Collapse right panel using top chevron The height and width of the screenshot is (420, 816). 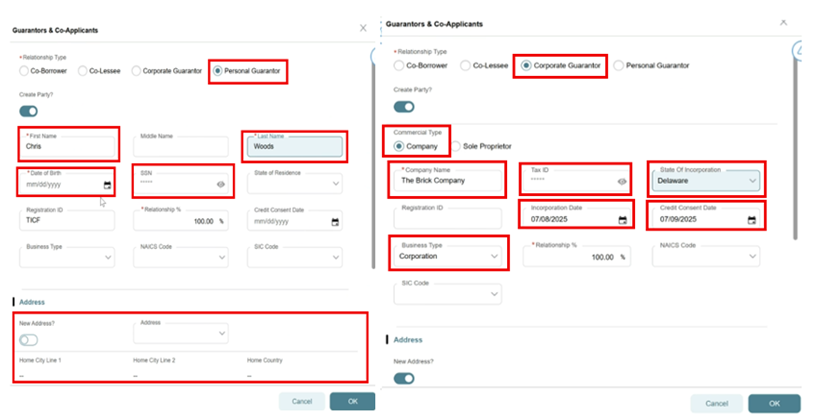click(x=783, y=21)
